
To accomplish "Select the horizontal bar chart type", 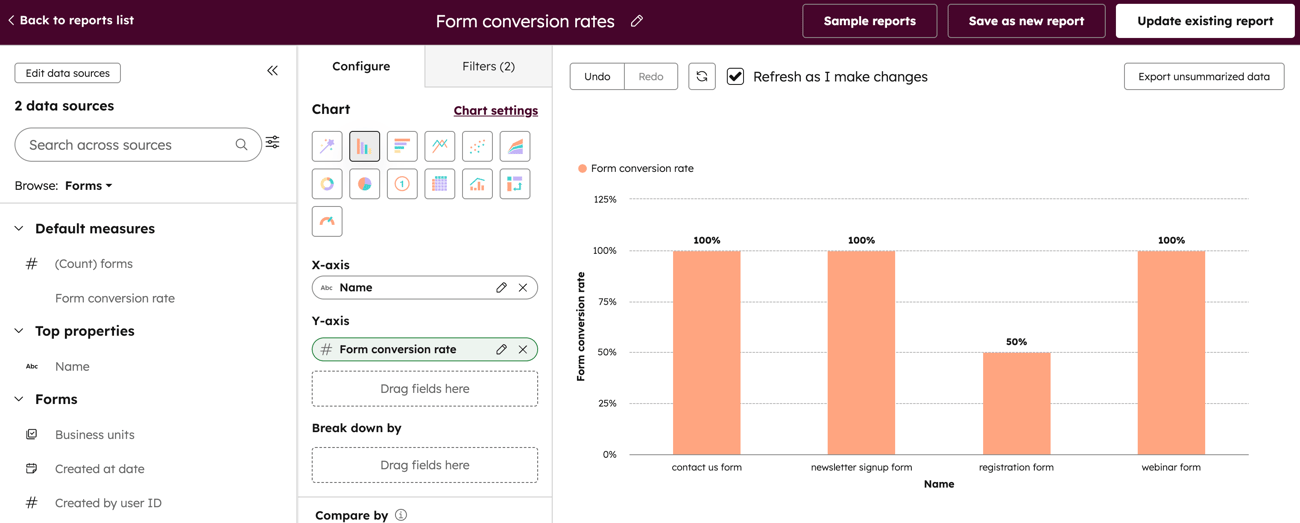I will (x=402, y=147).
